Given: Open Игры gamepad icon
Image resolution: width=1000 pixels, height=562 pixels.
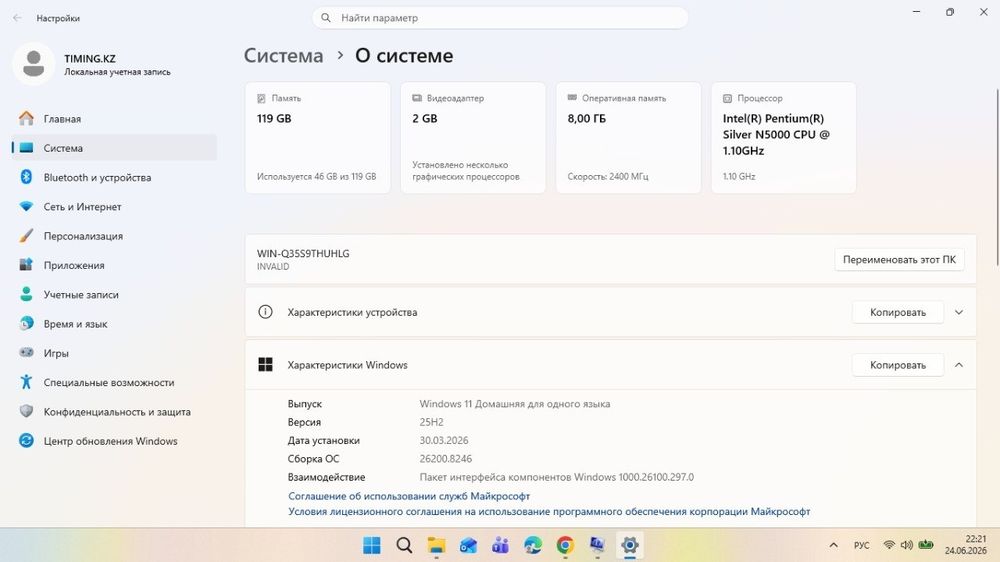Looking at the screenshot, I should (x=26, y=353).
